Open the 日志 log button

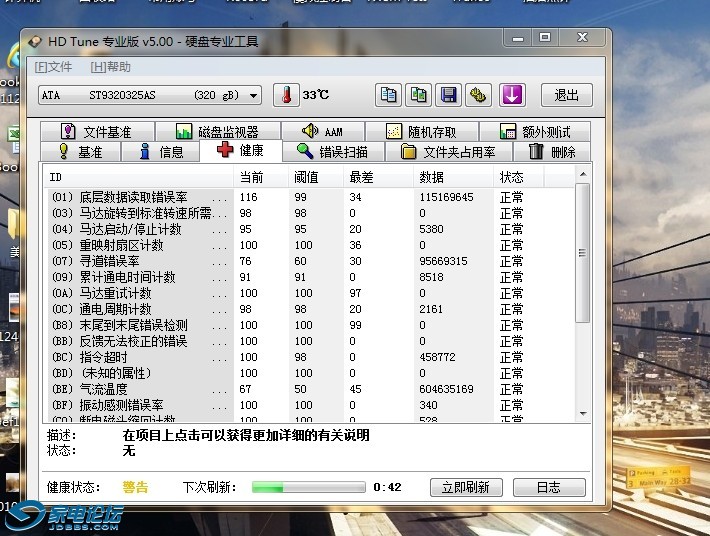(549, 487)
